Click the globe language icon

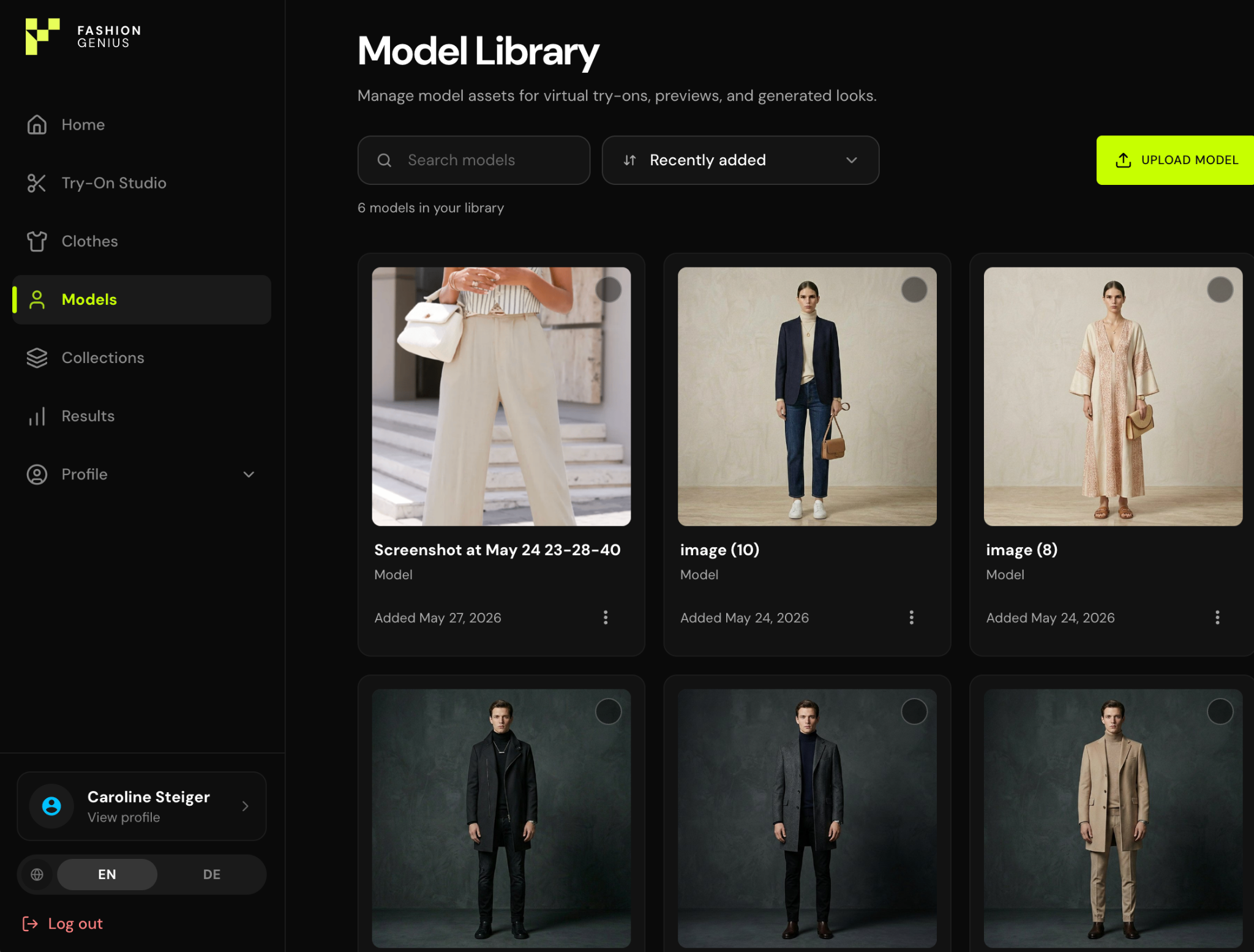(x=37, y=875)
